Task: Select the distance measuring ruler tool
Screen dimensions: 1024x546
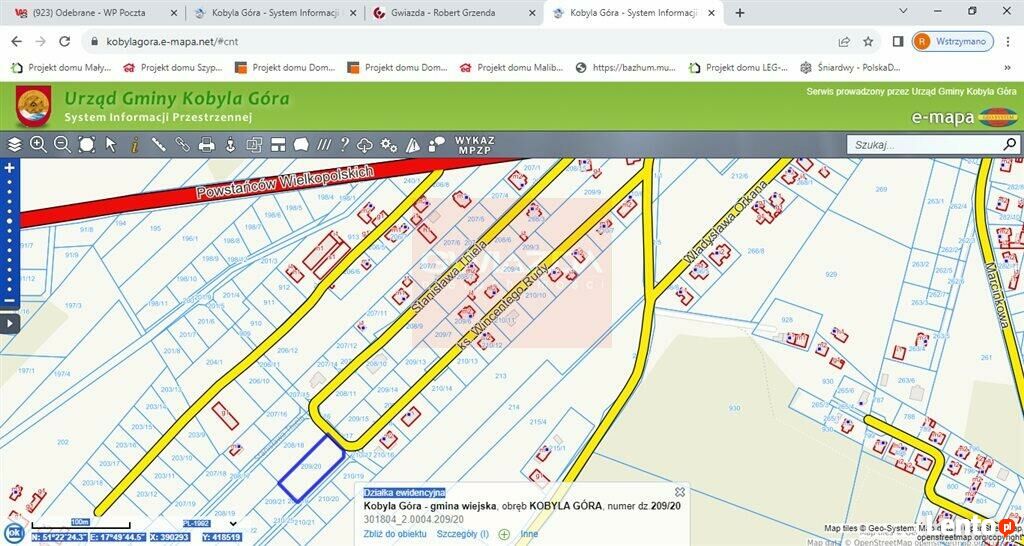Action: pos(158,144)
